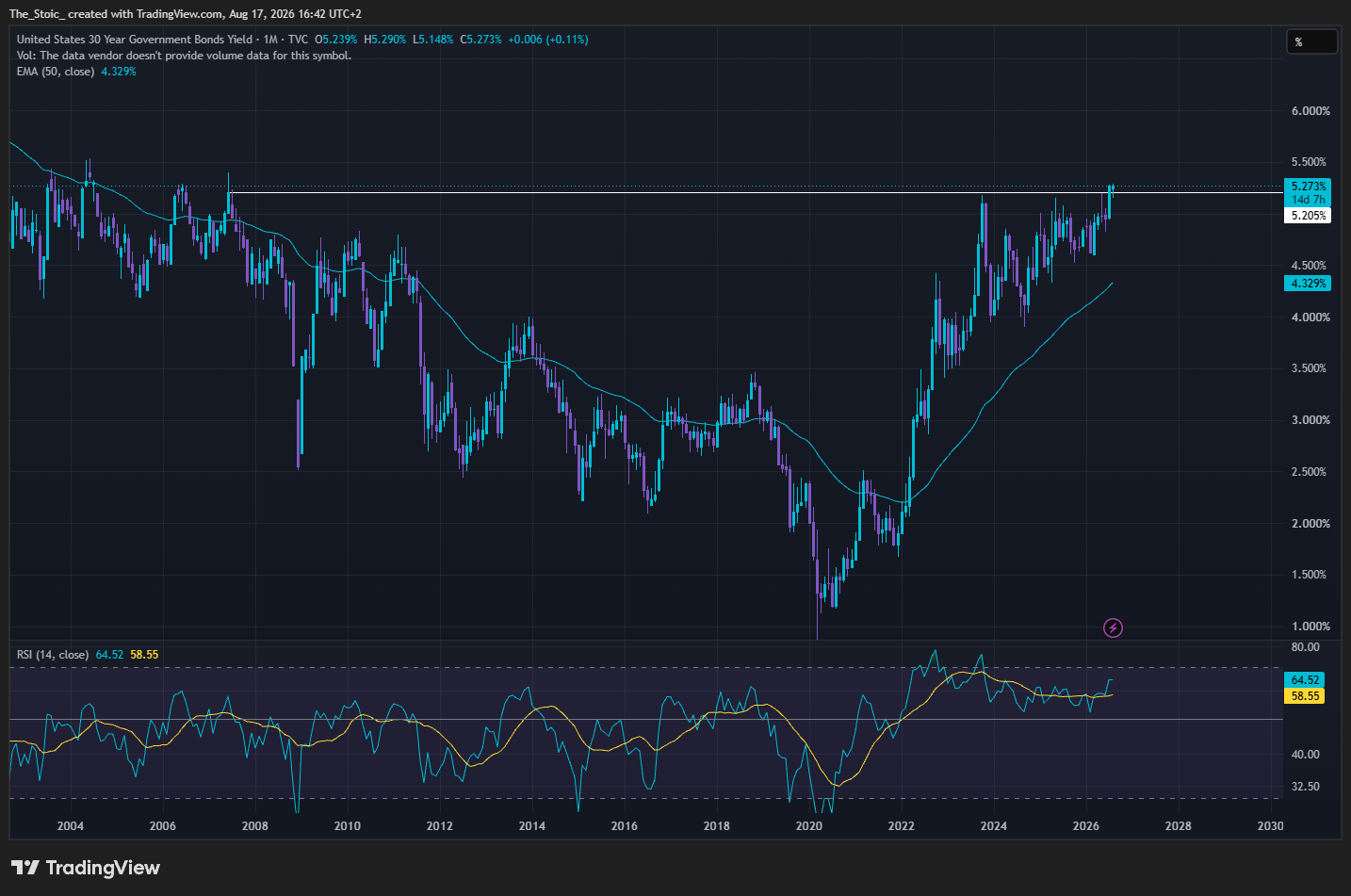Click the 1.000% price scale label
1351x896 pixels.
click(x=1310, y=627)
